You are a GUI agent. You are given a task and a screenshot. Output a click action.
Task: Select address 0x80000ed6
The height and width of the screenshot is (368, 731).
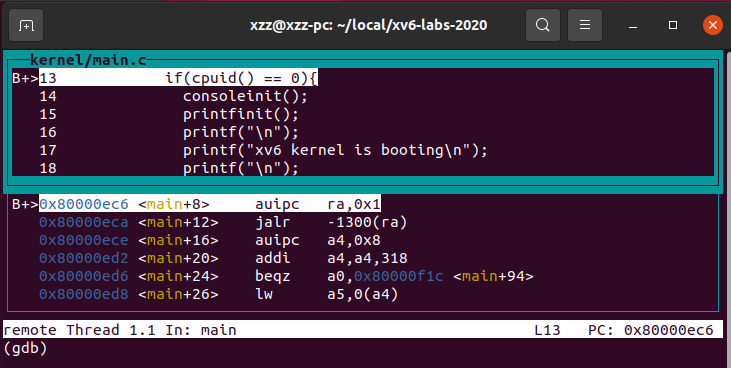(x=83, y=276)
